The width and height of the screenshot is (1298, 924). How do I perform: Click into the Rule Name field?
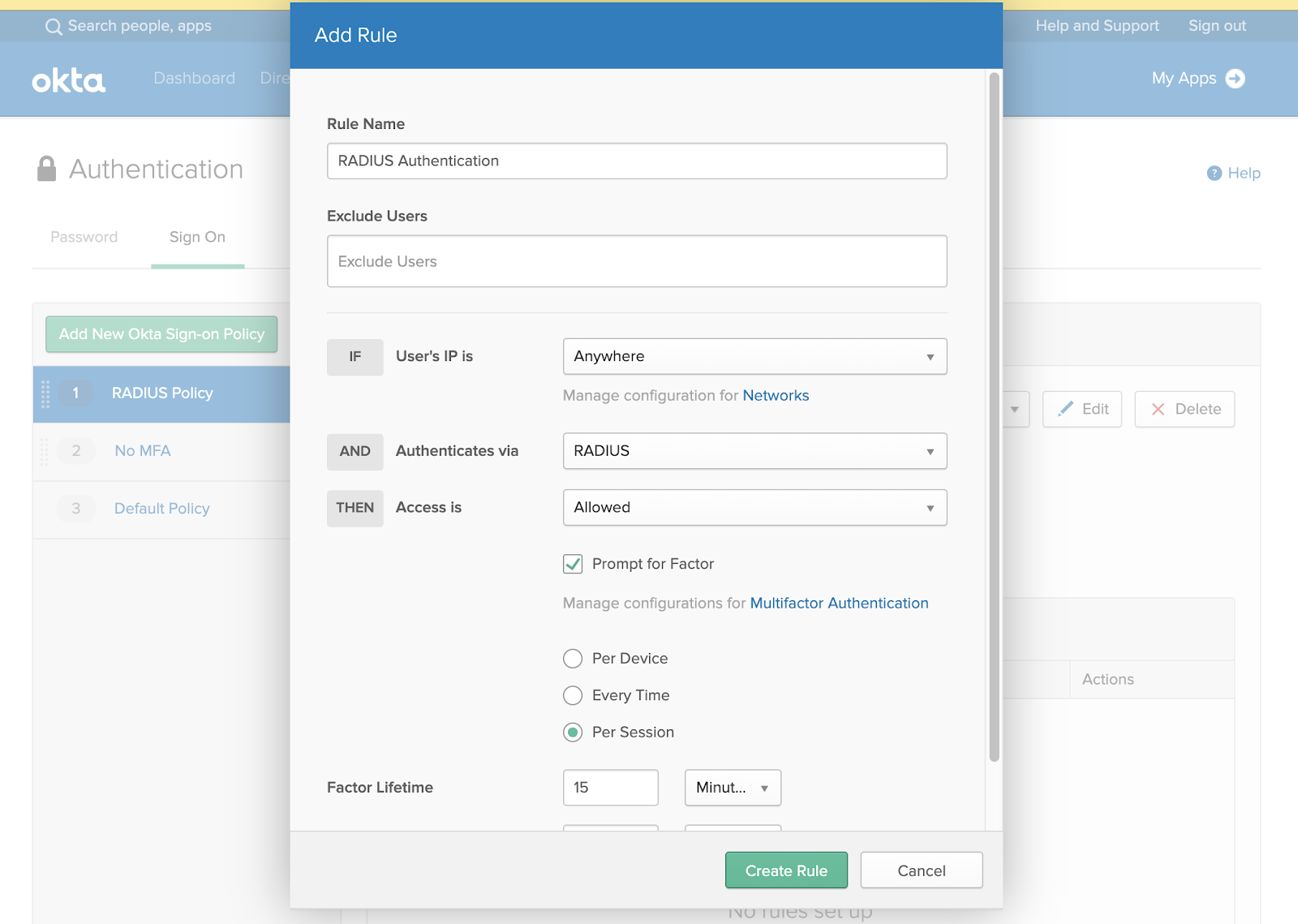[636, 161]
